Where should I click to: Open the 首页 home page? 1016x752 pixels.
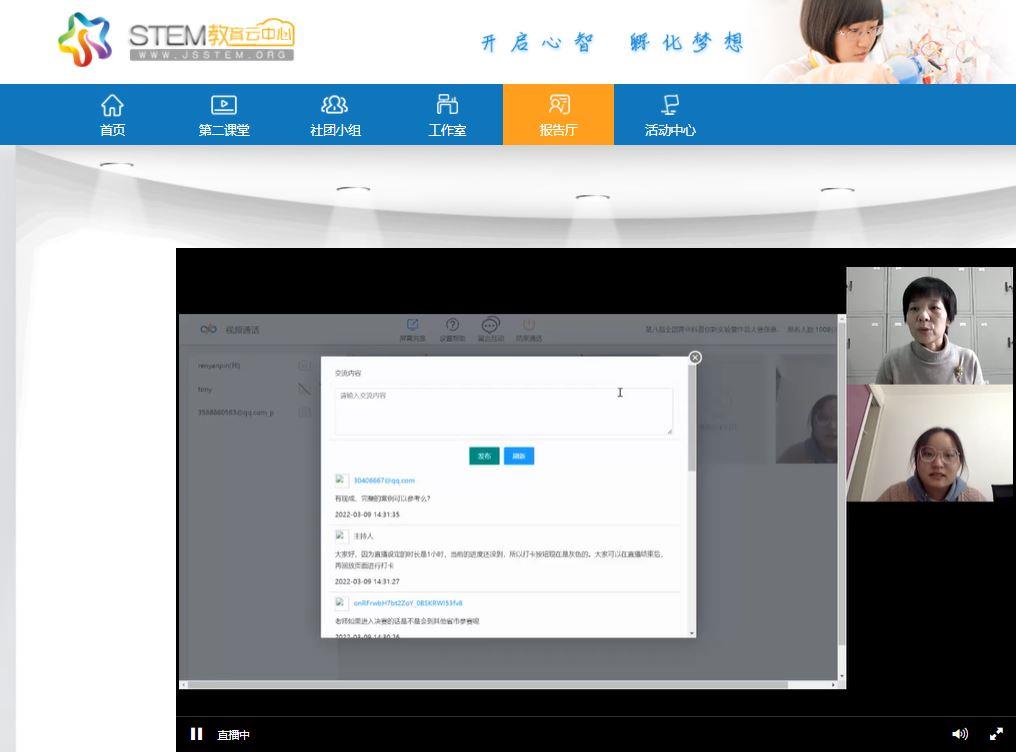point(112,115)
